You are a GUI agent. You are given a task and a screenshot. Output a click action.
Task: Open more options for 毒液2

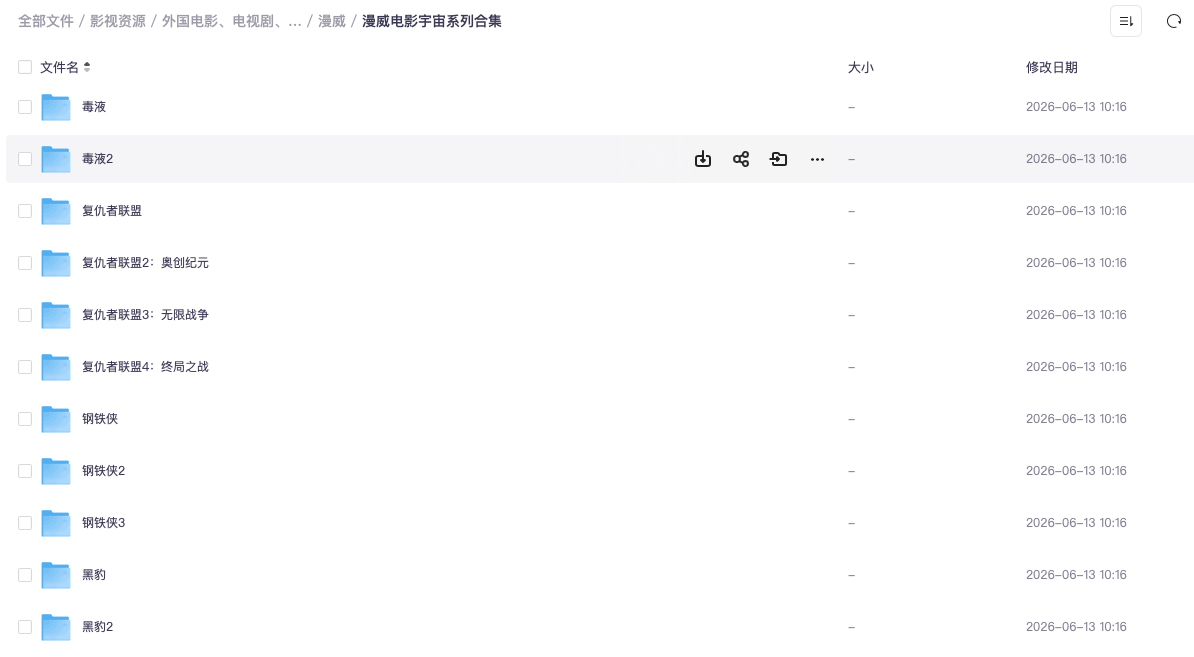[x=817, y=159]
